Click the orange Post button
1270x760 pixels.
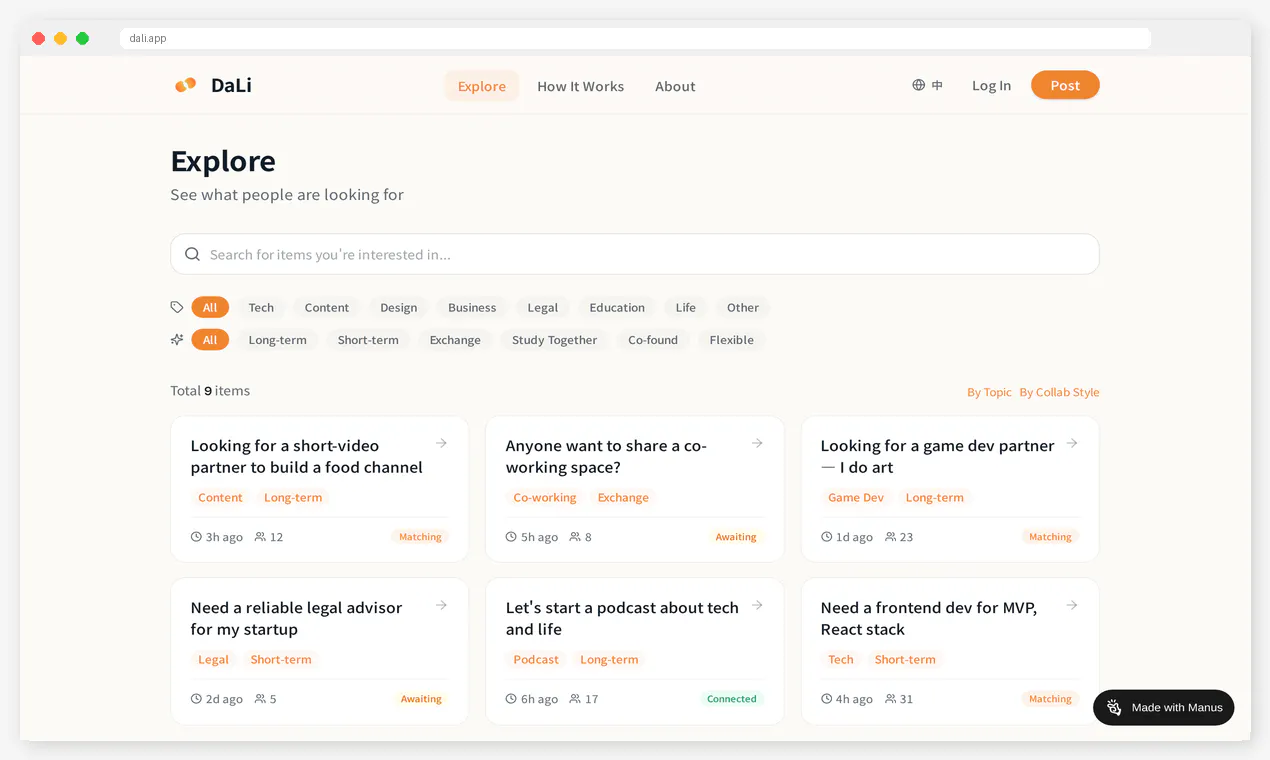1065,85
